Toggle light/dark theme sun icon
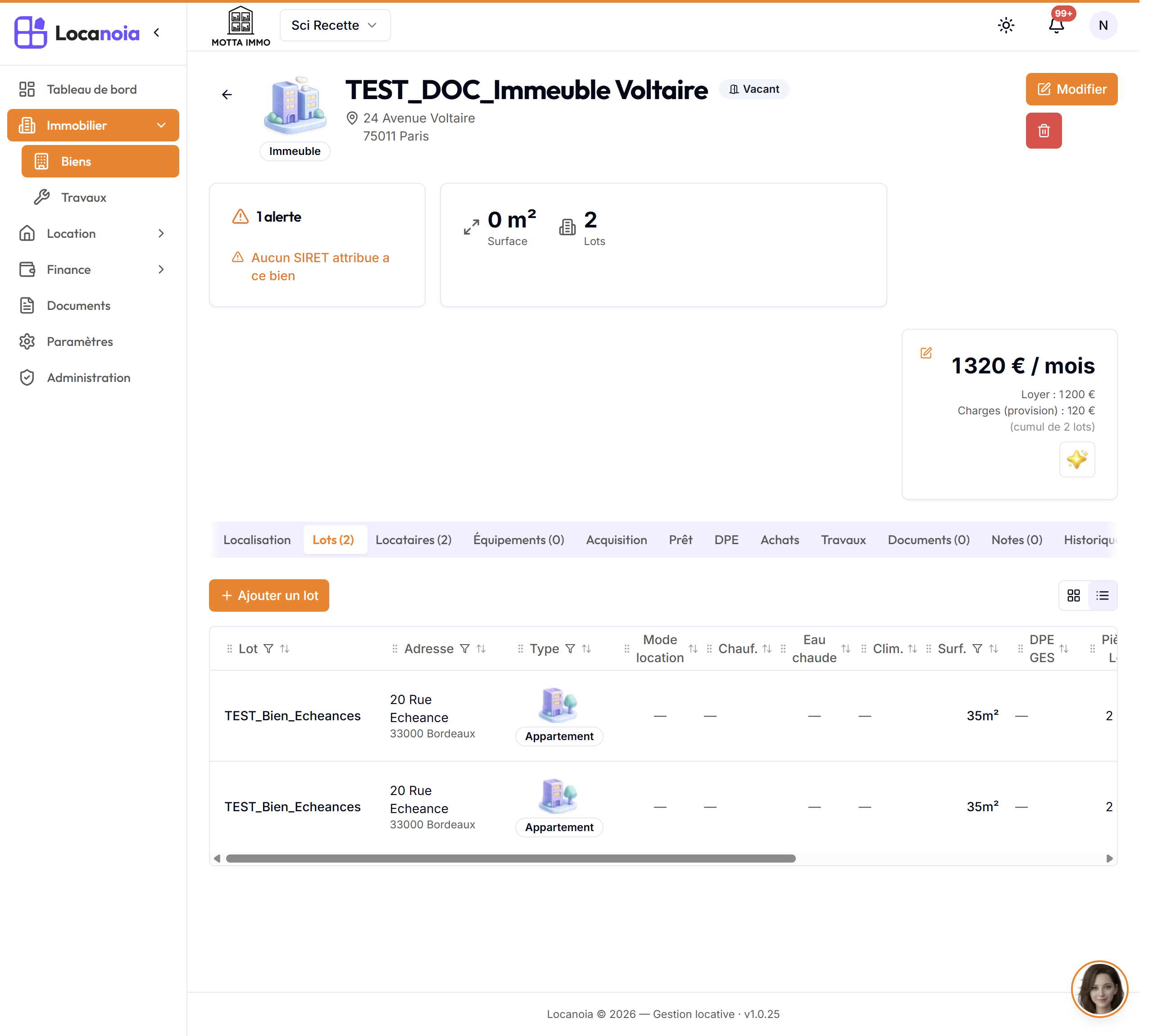Image resolution: width=1153 pixels, height=1036 pixels. click(x=1006, y=26)
